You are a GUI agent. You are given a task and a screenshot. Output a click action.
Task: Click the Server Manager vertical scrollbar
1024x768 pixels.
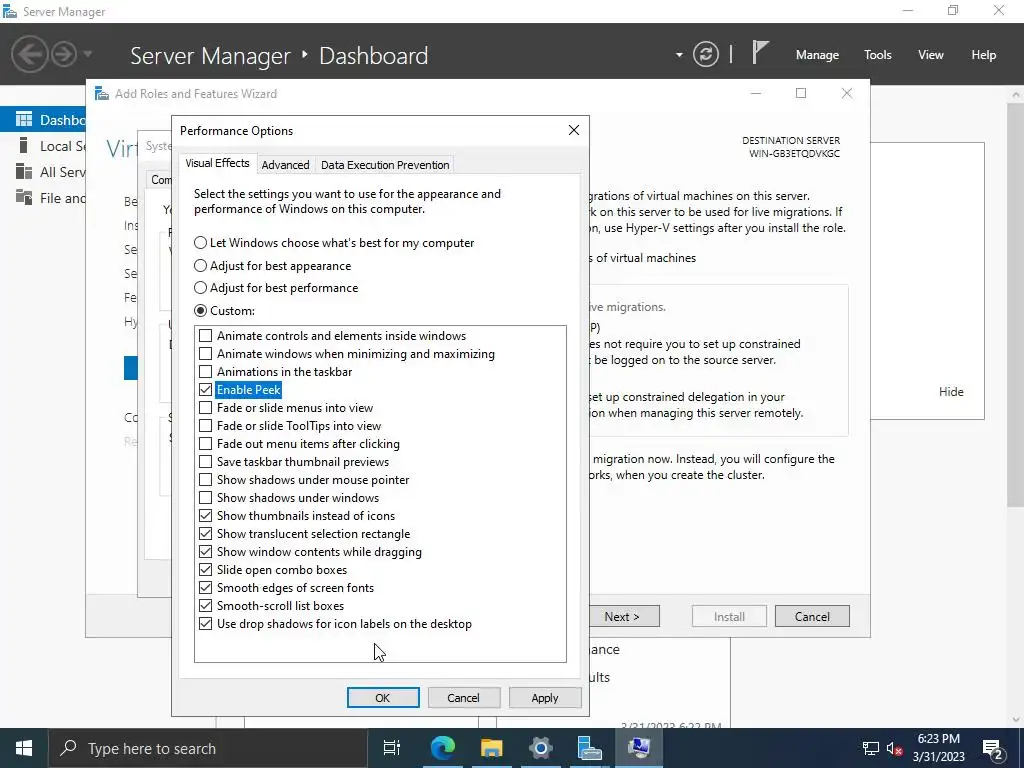[x=1016, y=304]
